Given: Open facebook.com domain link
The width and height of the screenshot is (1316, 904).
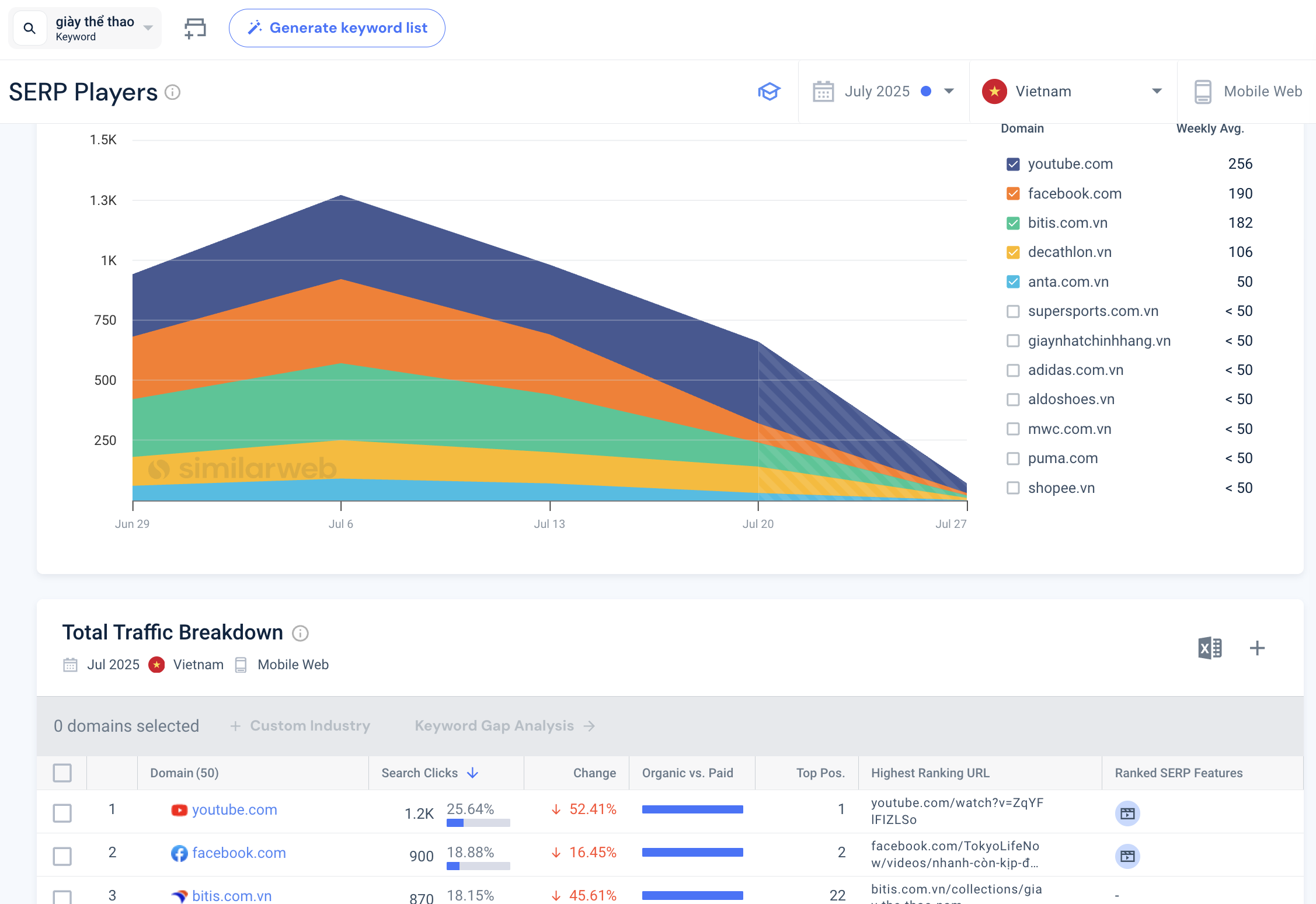Looking at the screenshot, I should (x=239, y=853).
